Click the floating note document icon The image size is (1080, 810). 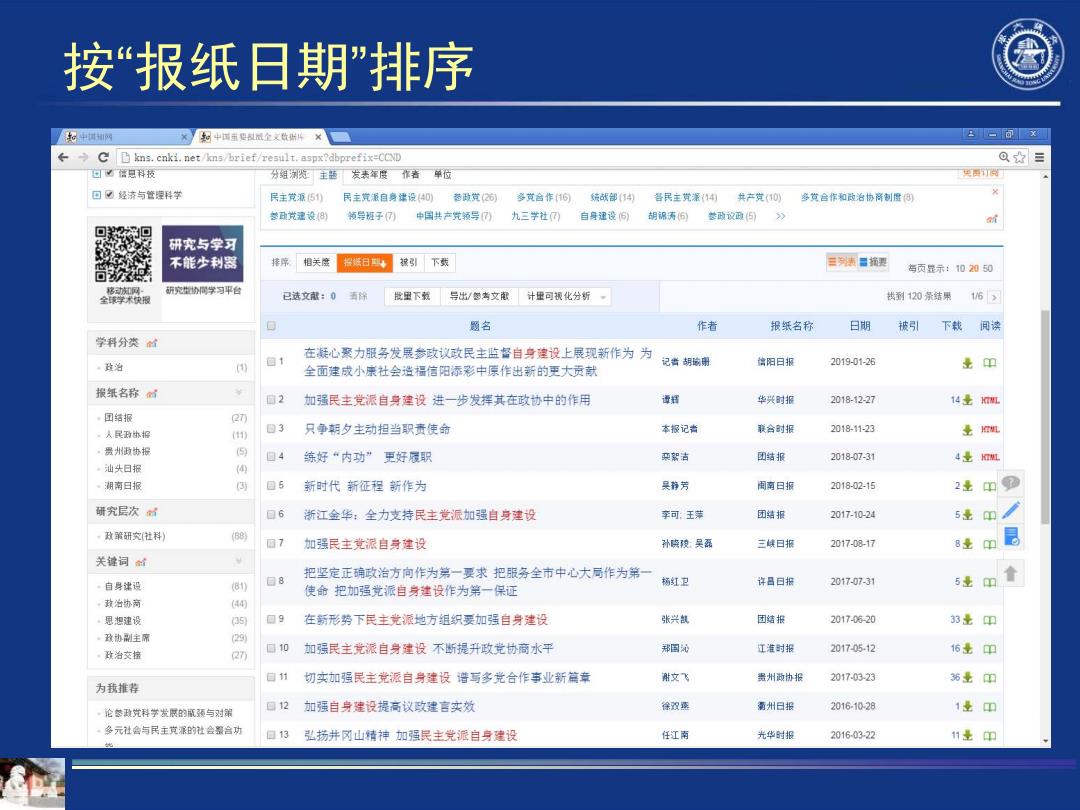1011,537
